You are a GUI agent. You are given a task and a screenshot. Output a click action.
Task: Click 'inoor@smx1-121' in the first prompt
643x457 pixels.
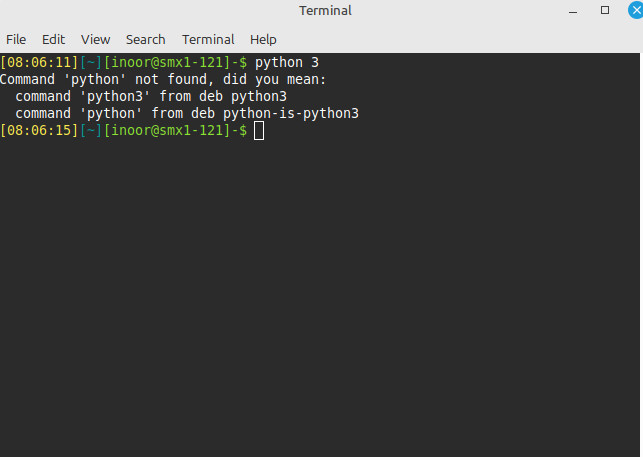pyautogui.click(x=167, y=63)
